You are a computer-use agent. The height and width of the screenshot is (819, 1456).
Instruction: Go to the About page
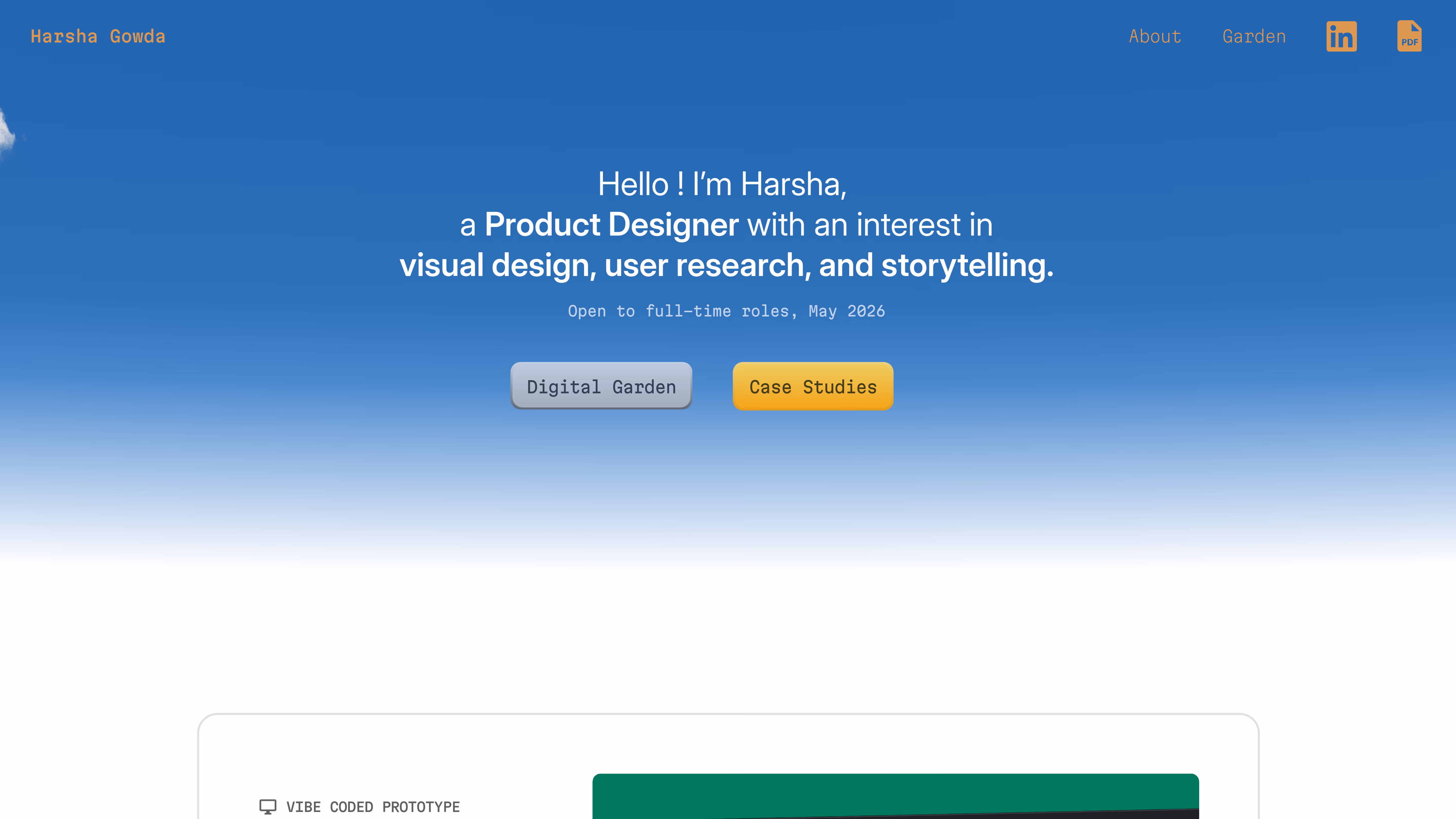[x=1155, y=37]
